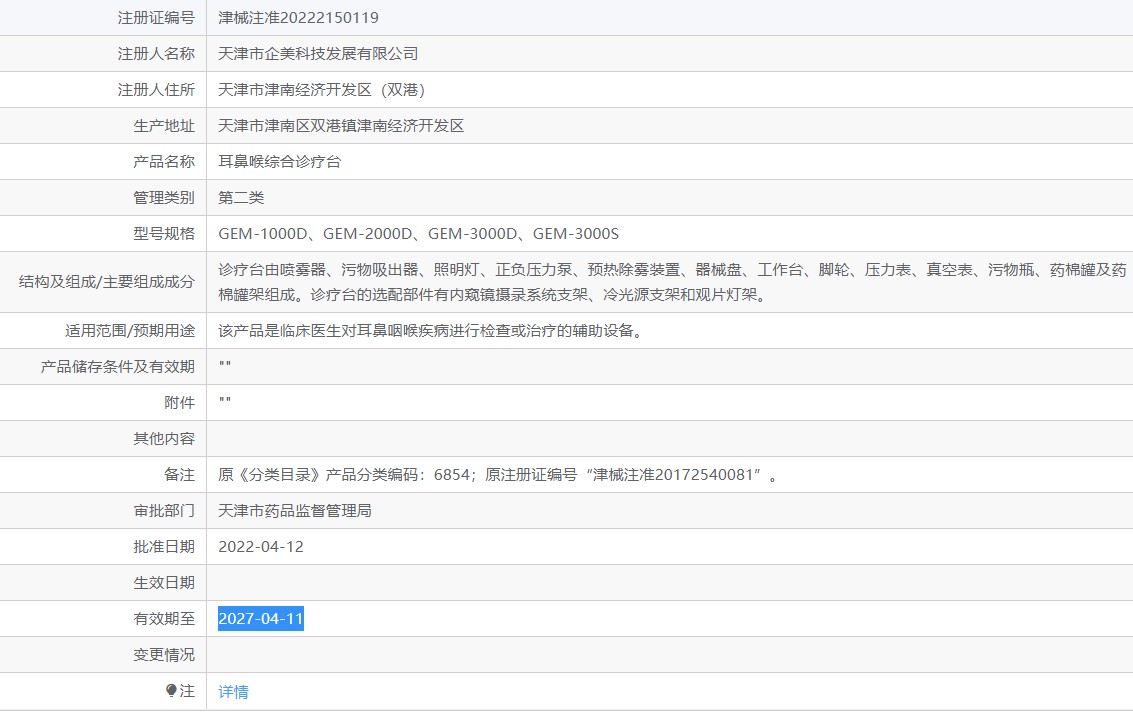This screenshot has height=718, width=1133.
Task: Click approving department 天津市药品监督管理局
Action: click(295, 511)
